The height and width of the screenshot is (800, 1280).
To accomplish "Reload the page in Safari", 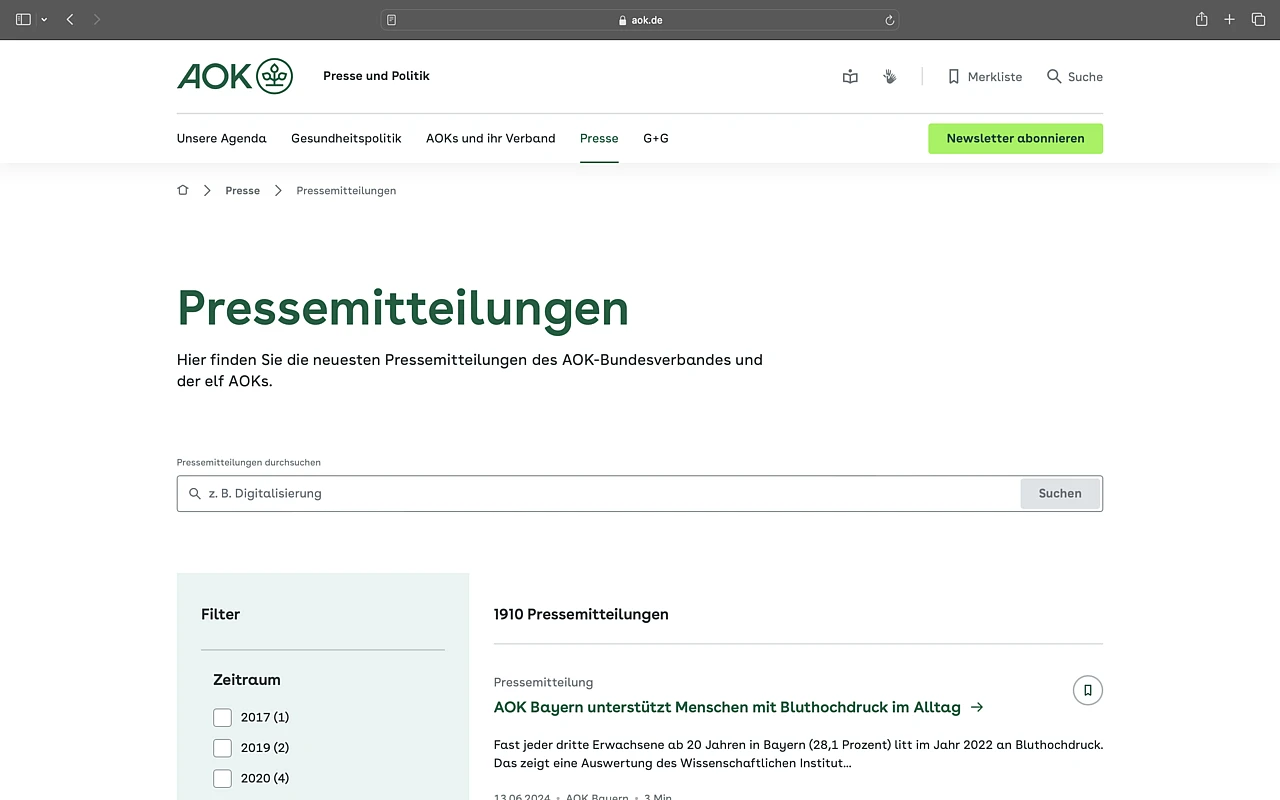I will 889,20.
